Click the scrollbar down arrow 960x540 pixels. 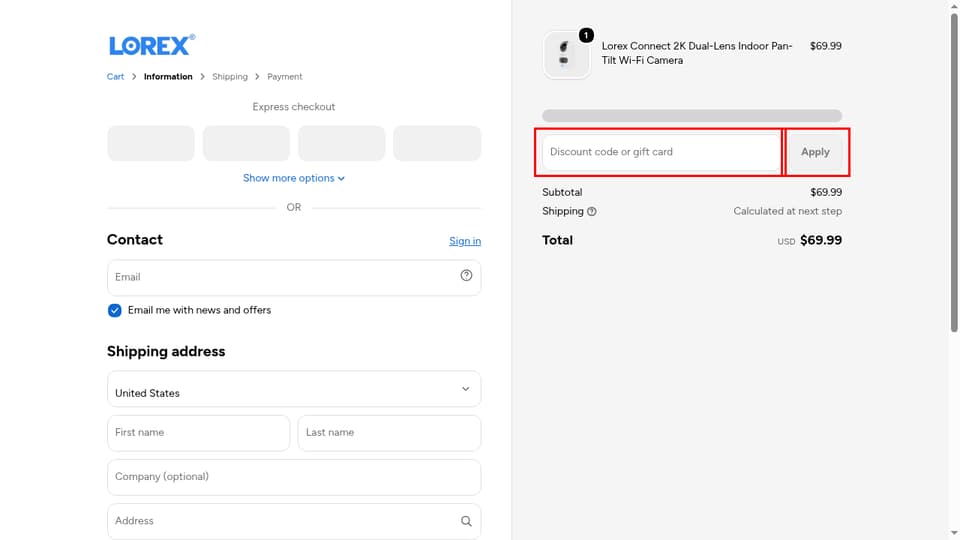click(954, 534)
